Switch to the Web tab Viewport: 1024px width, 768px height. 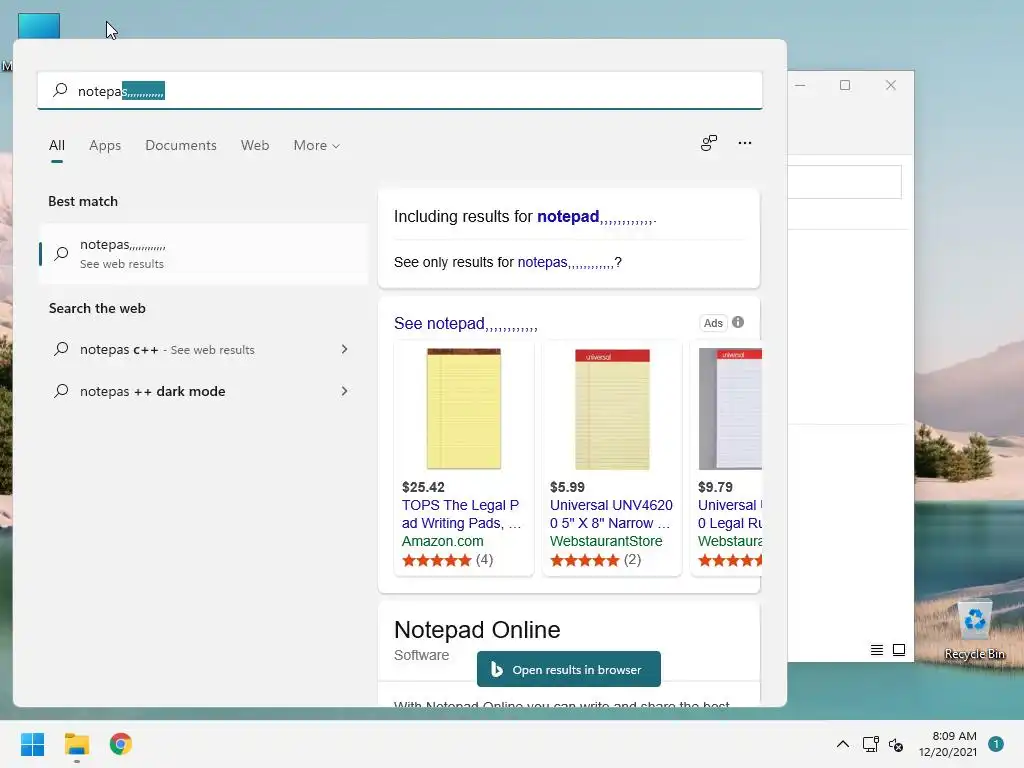click(255, 145)
